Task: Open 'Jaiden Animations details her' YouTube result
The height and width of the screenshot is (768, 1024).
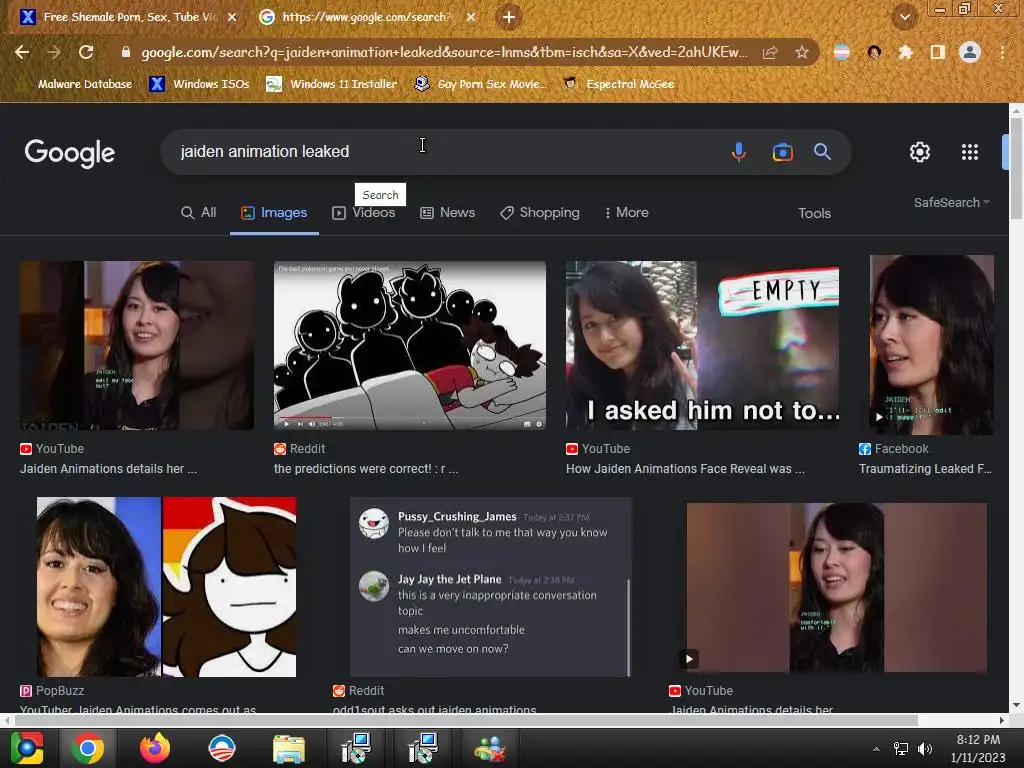Action: 108,469
